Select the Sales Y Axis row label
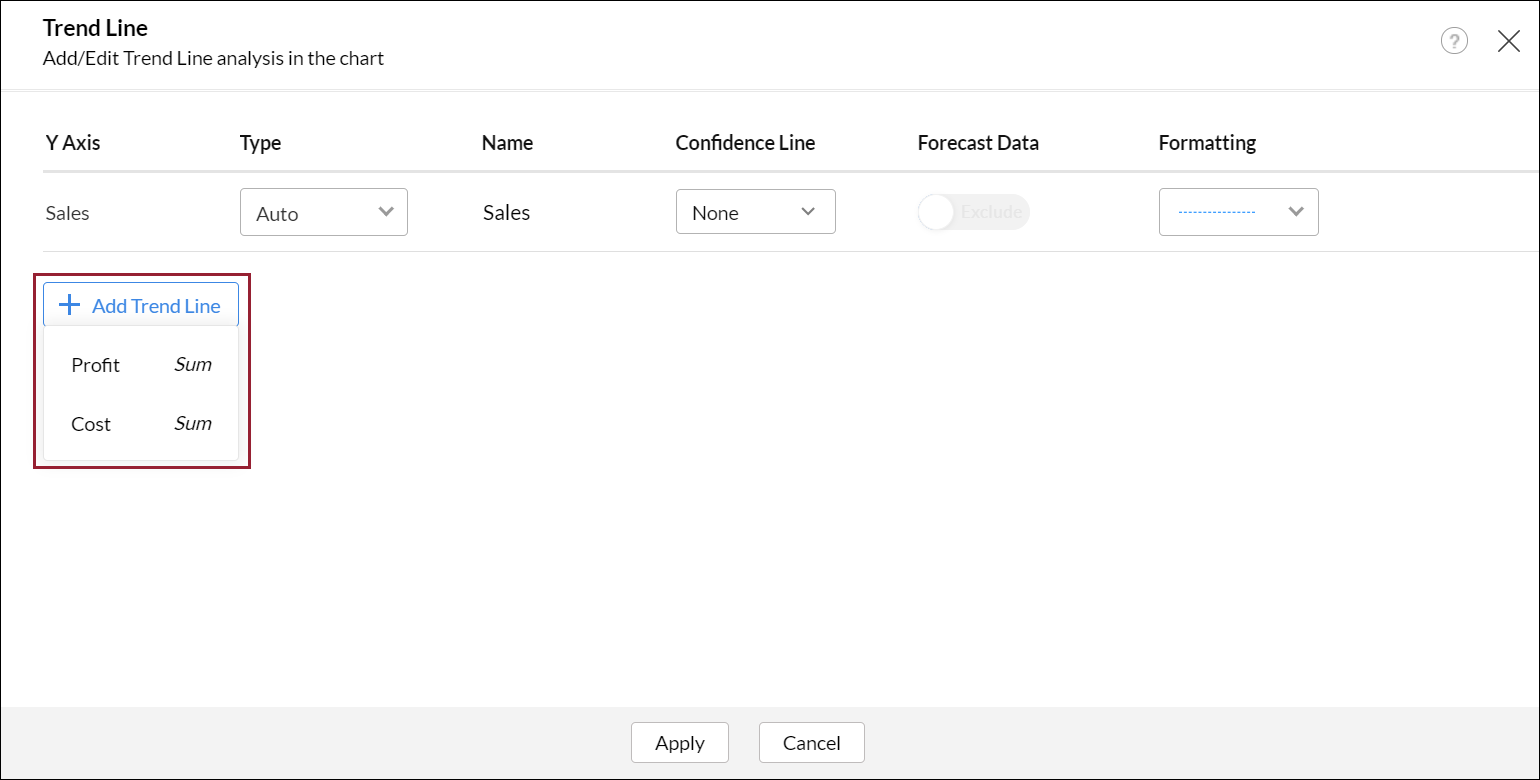This screenshot has width=1540, height=780. 68,213
